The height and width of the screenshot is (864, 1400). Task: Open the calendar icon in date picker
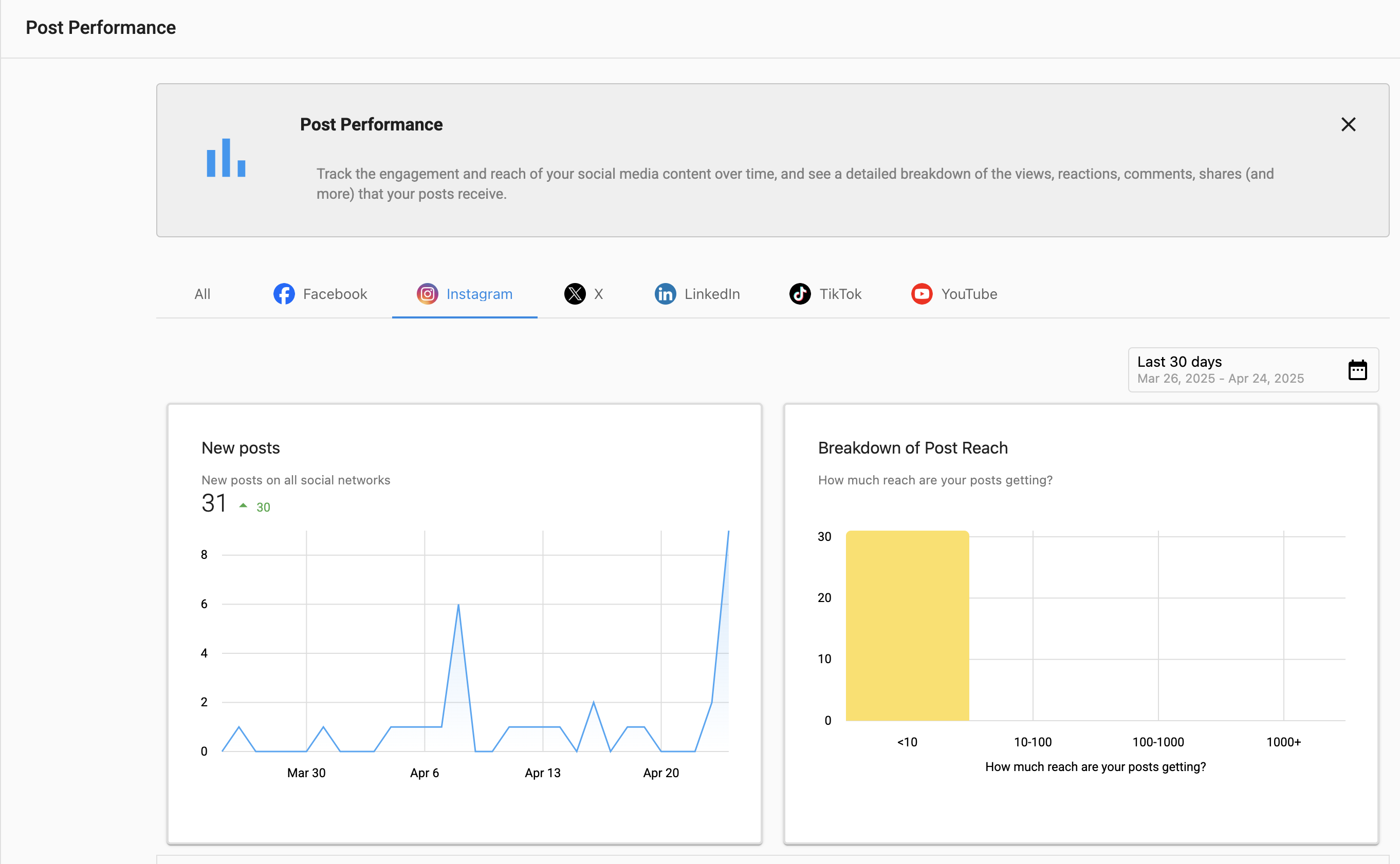coord(1357,370)
